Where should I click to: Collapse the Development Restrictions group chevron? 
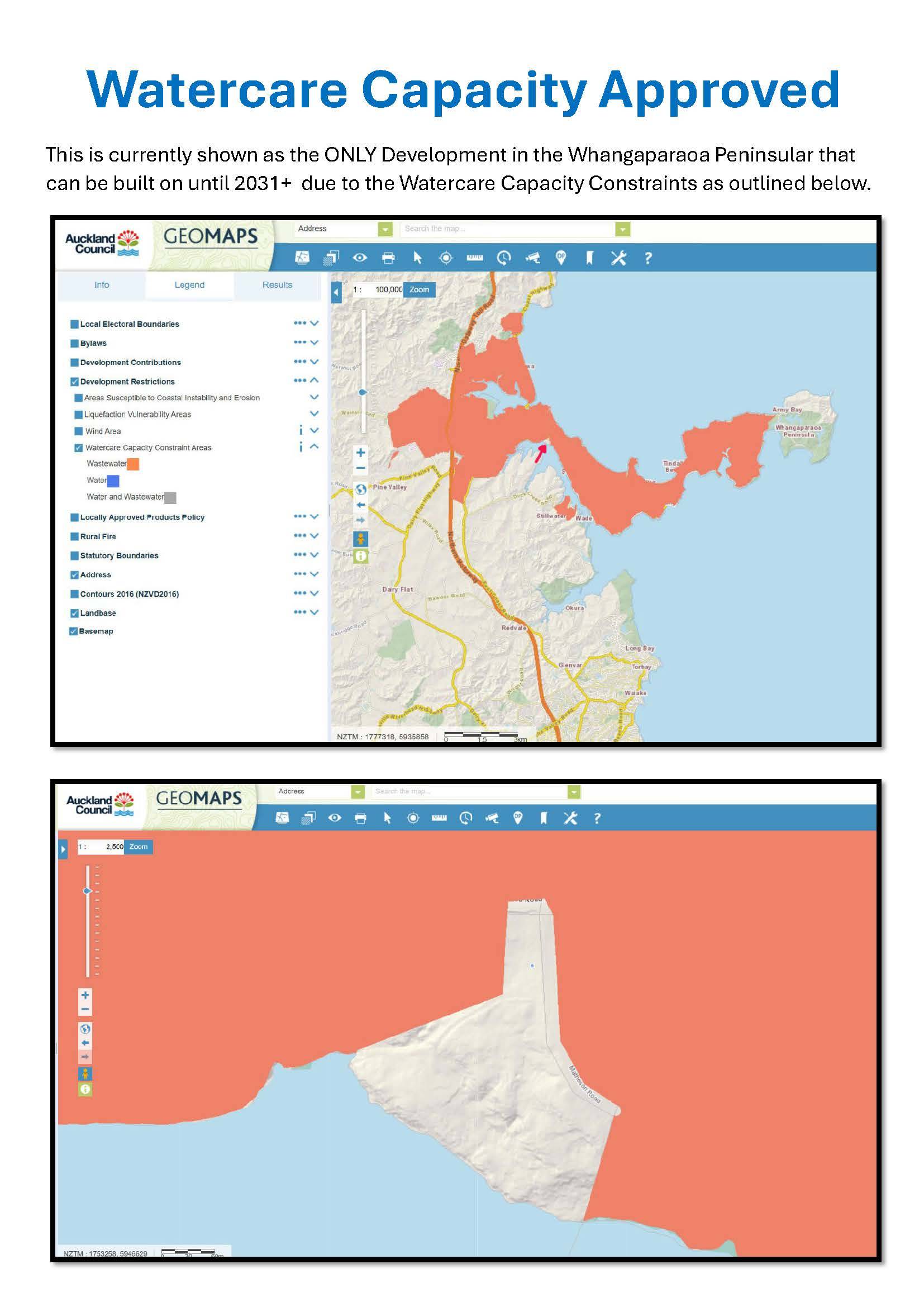pos(314,381)
